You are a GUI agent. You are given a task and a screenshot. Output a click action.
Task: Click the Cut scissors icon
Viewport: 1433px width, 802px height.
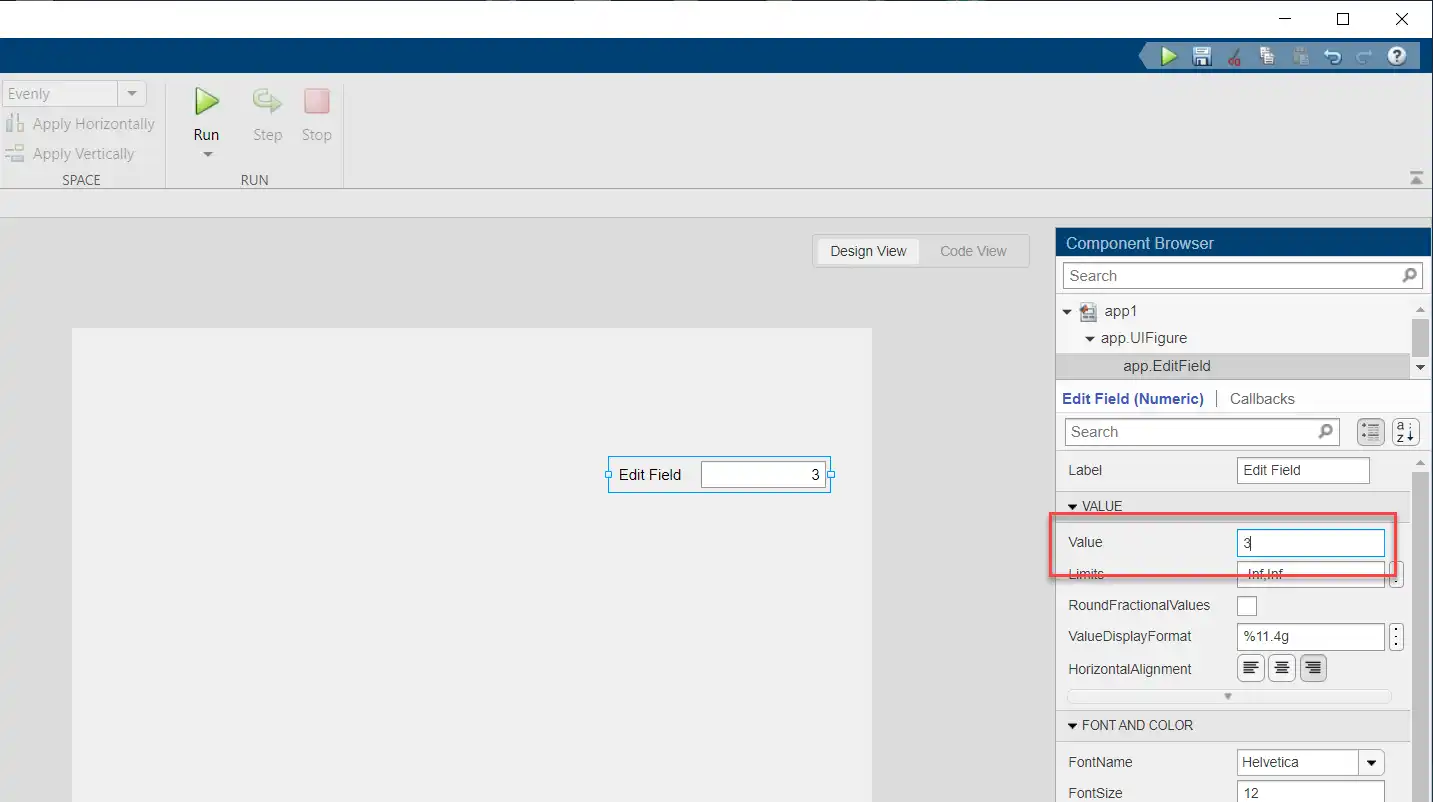point(1234,57)
